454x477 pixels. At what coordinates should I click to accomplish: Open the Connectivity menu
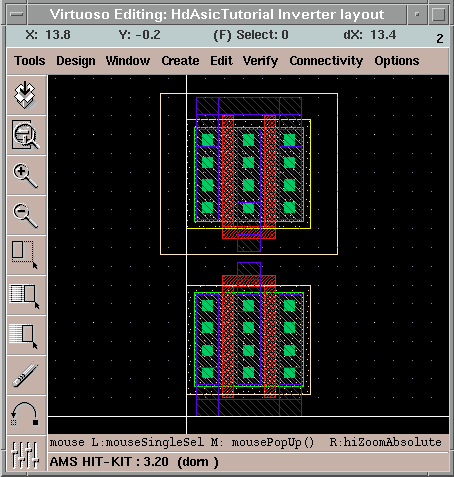[x=326, y=61]
